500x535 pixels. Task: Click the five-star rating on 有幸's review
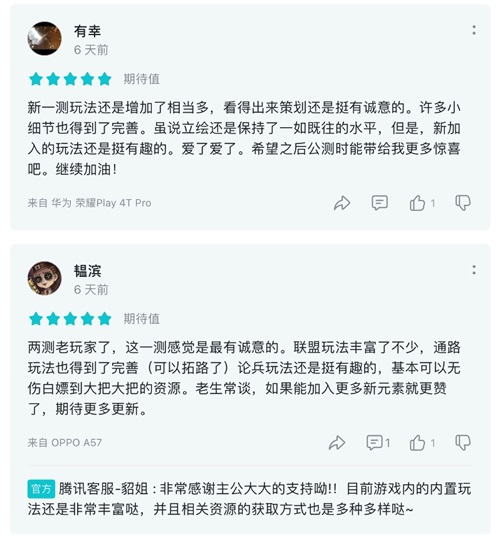70,79
